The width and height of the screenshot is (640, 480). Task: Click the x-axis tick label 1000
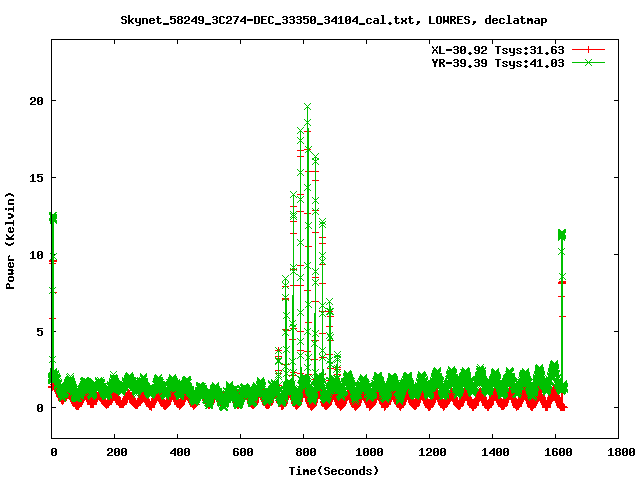tap(369, 452)
